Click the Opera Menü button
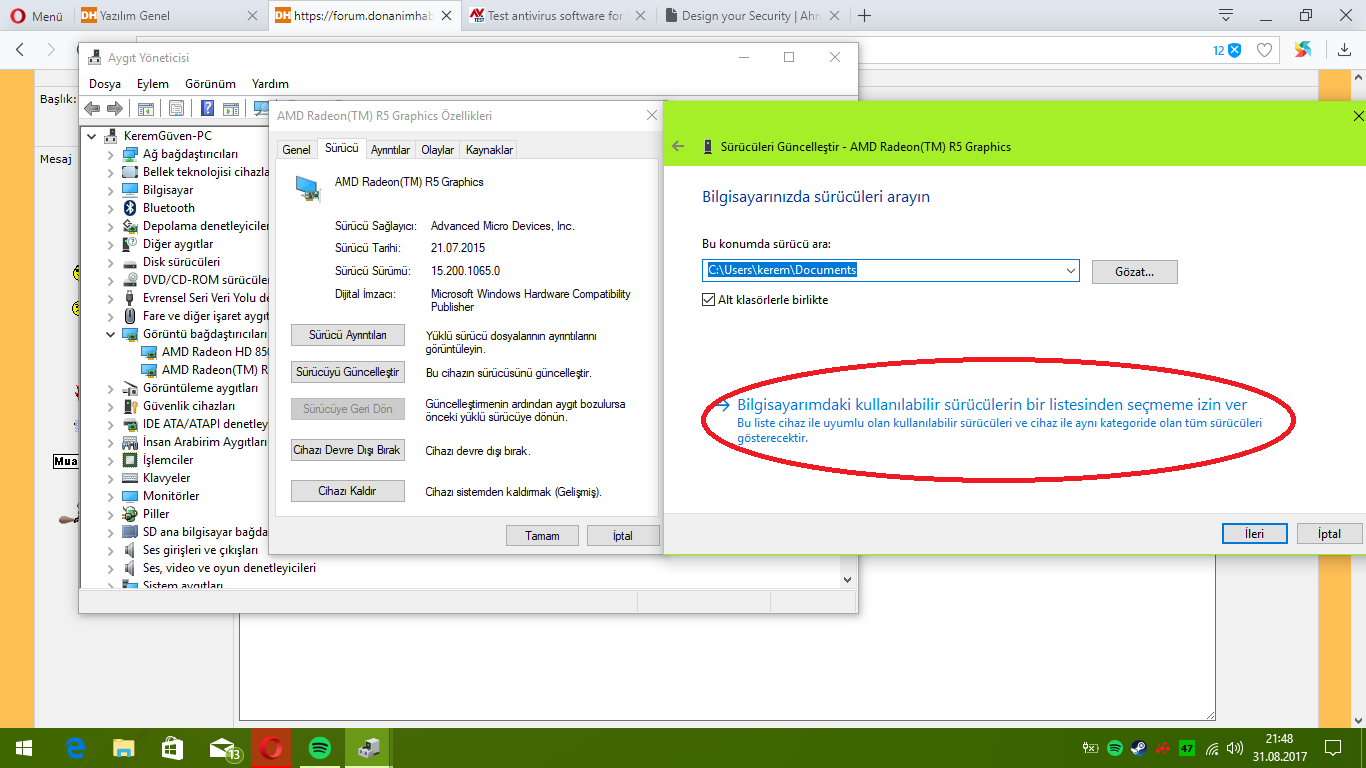The height and width of the screenshot is (768, 1366). click(36, 16)
